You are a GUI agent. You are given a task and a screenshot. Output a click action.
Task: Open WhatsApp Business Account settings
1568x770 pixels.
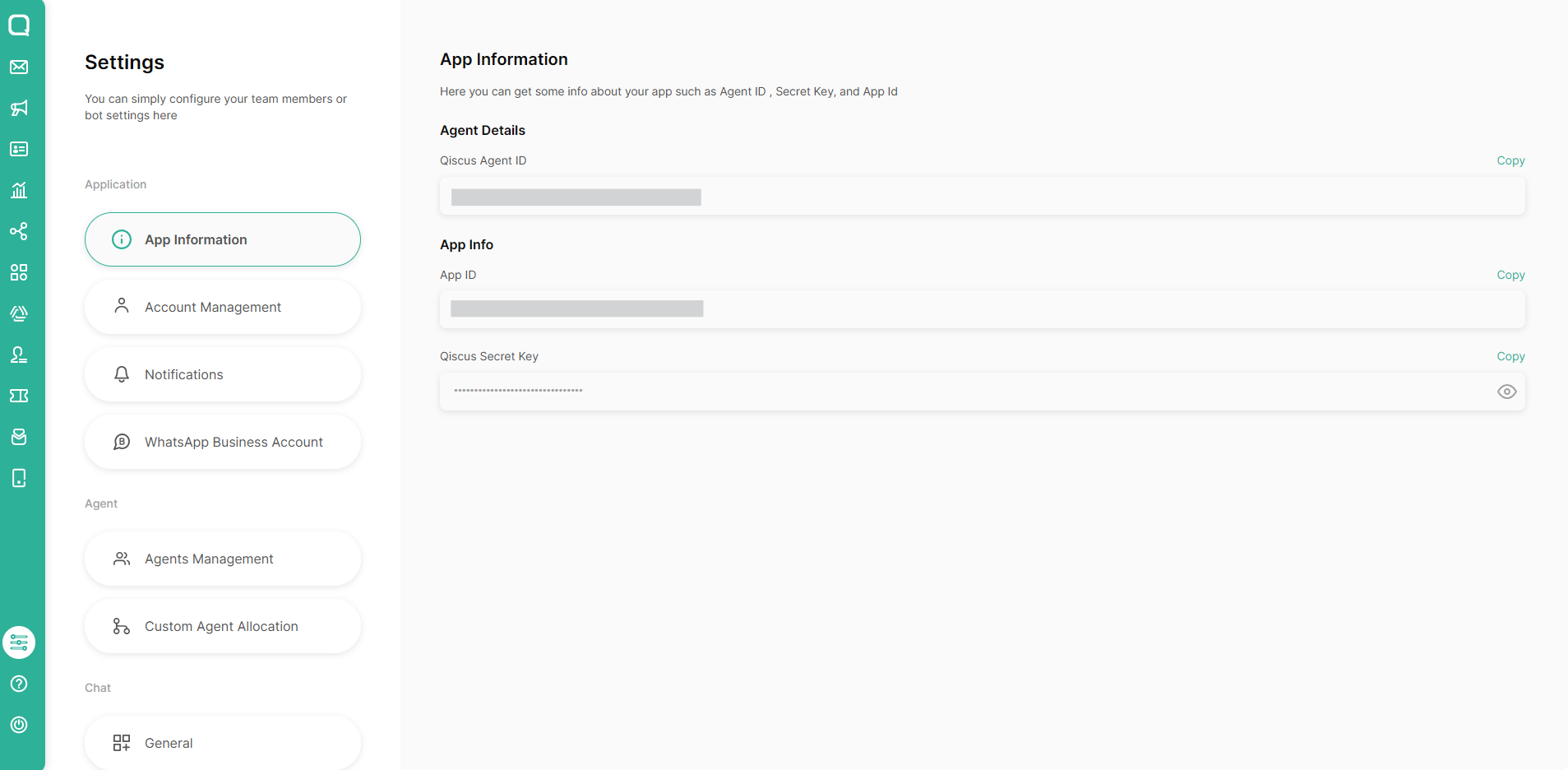(223, 442)
